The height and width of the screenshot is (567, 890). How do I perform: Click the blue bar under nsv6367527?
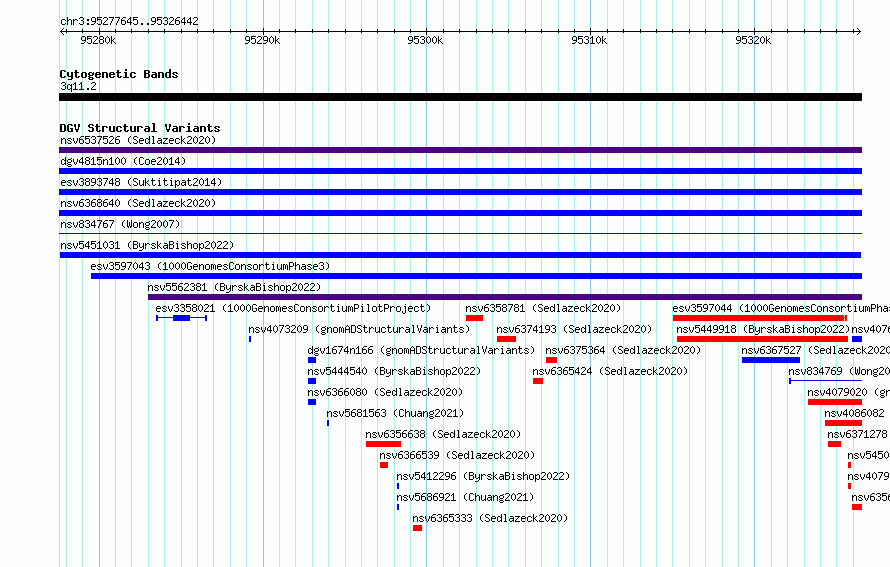pos(771,360)
